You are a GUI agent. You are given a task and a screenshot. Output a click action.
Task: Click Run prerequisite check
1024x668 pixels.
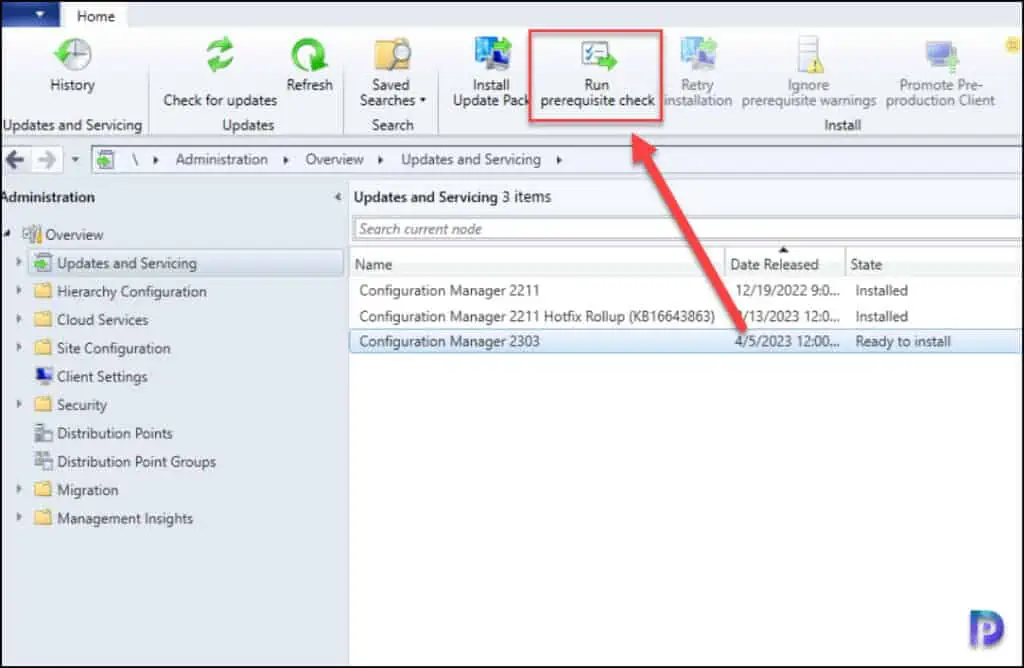click(597, 74)
